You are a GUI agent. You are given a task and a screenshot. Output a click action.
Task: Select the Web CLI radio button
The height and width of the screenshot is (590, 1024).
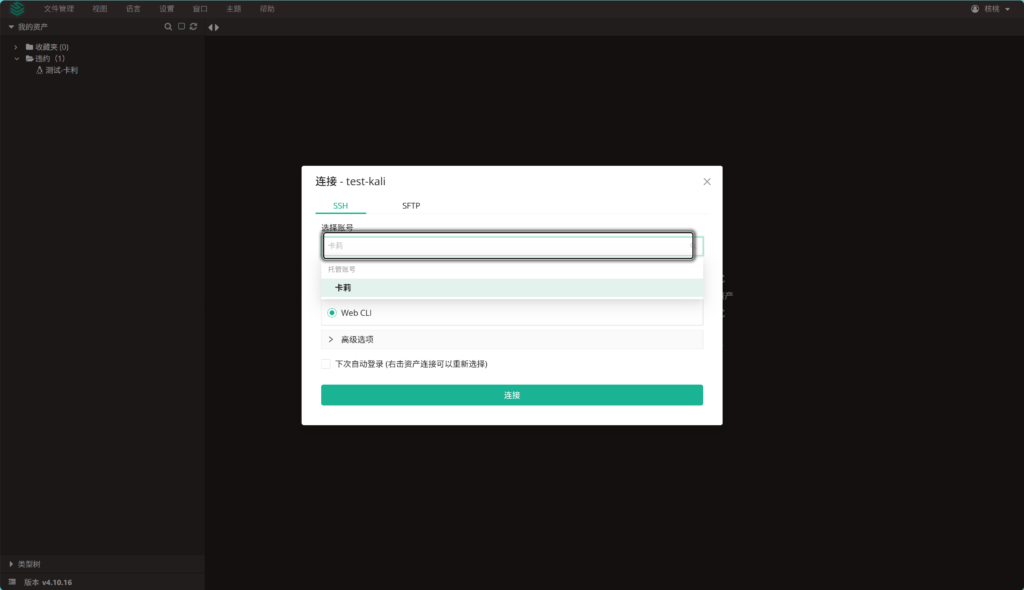(331, 312)
